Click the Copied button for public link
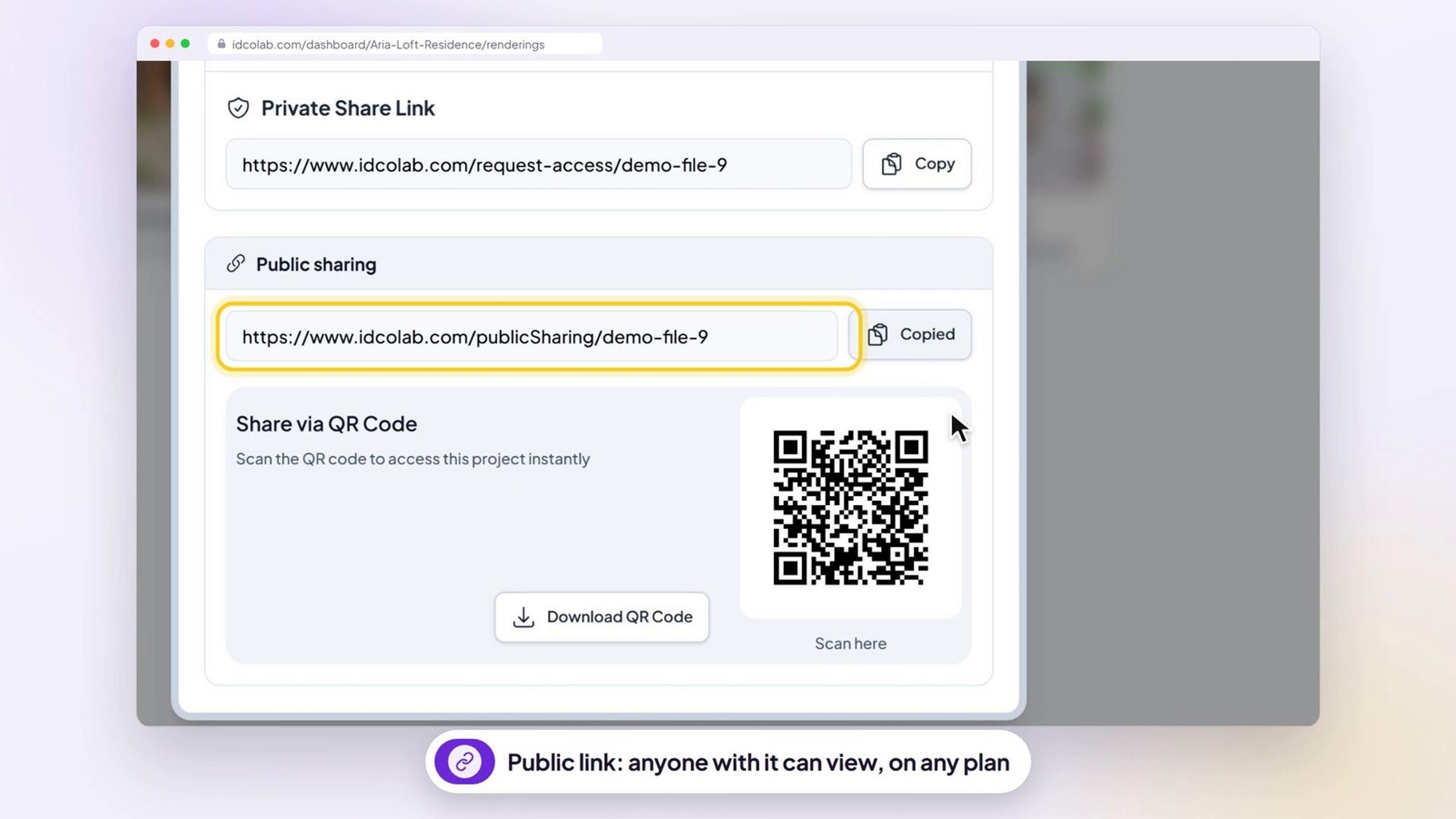The width and height of the screenshot is (1456, 819). tap(910, 334)
